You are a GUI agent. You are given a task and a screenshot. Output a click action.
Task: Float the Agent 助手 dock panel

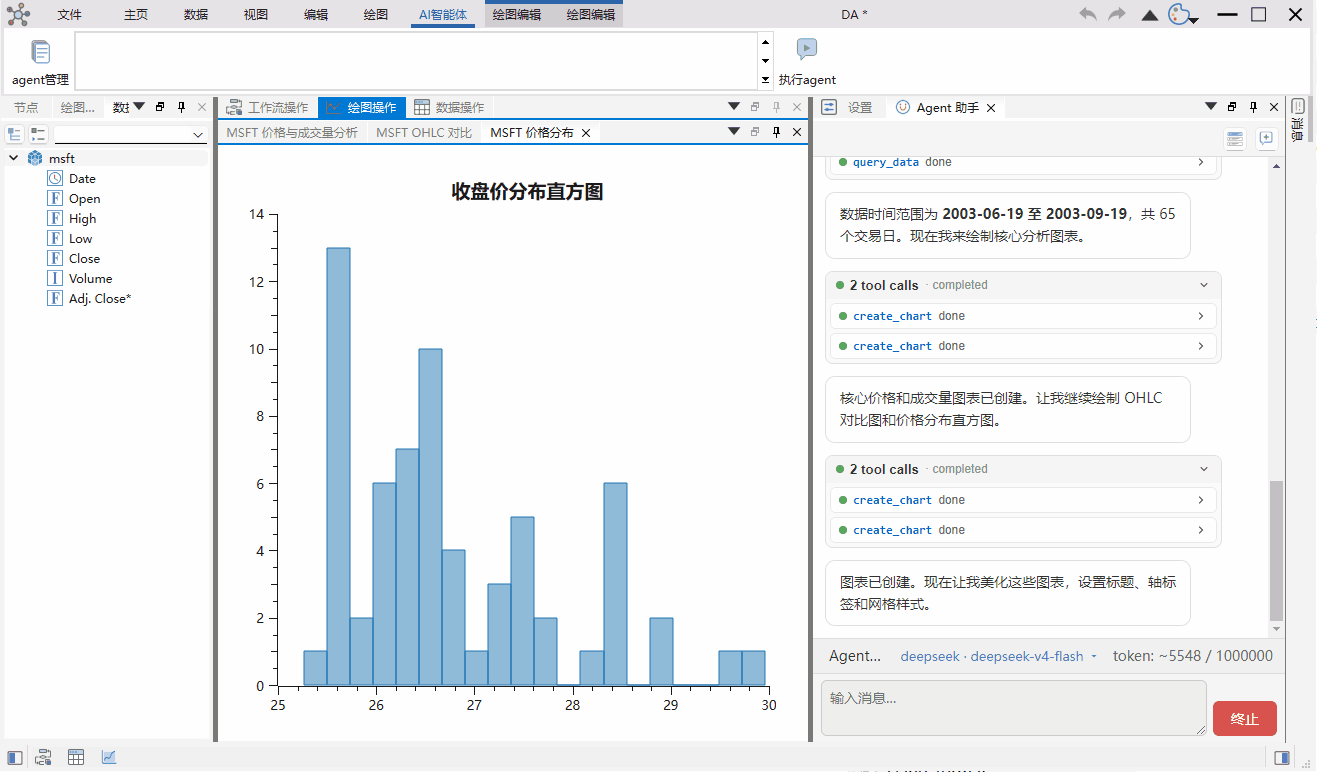click(x=1232, y=107)
